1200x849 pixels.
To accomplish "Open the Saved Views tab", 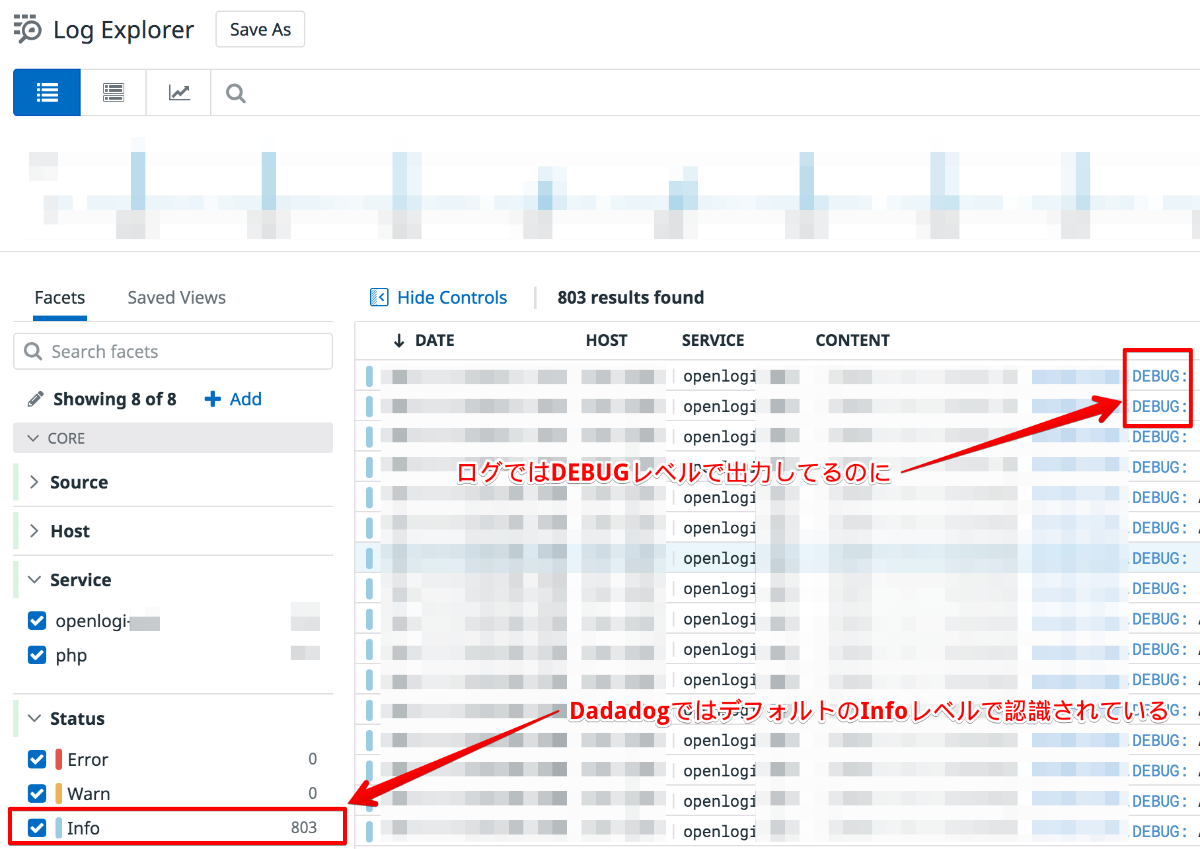I will tap(177, 297).
